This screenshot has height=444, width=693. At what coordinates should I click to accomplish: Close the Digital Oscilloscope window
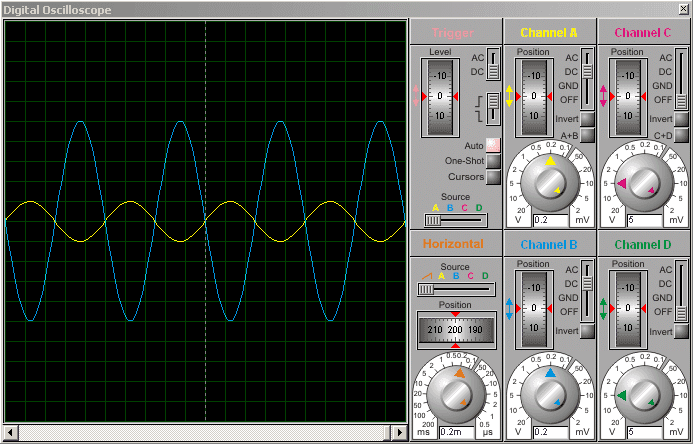tap(683, 8)
